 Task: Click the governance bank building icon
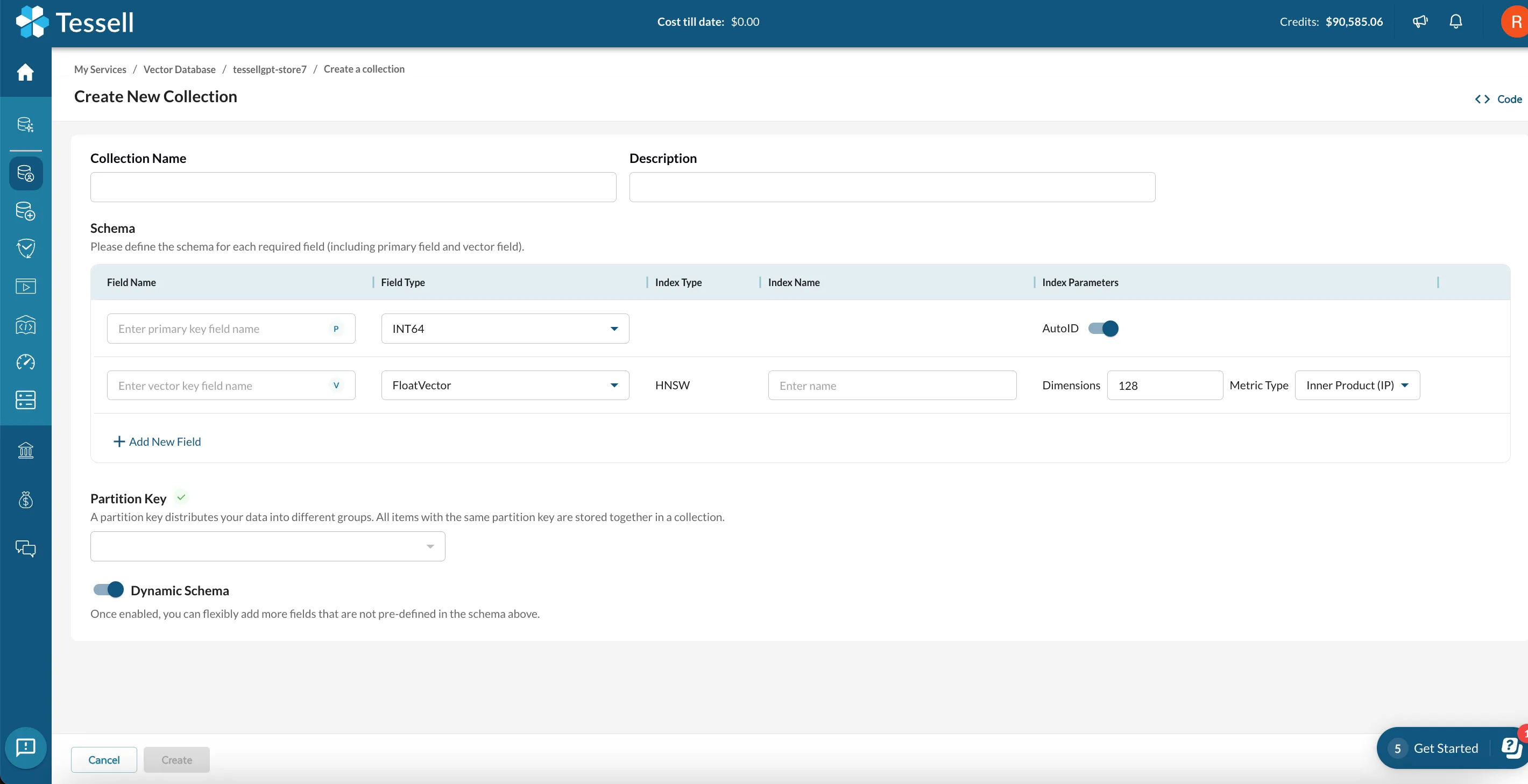(25, 450)
